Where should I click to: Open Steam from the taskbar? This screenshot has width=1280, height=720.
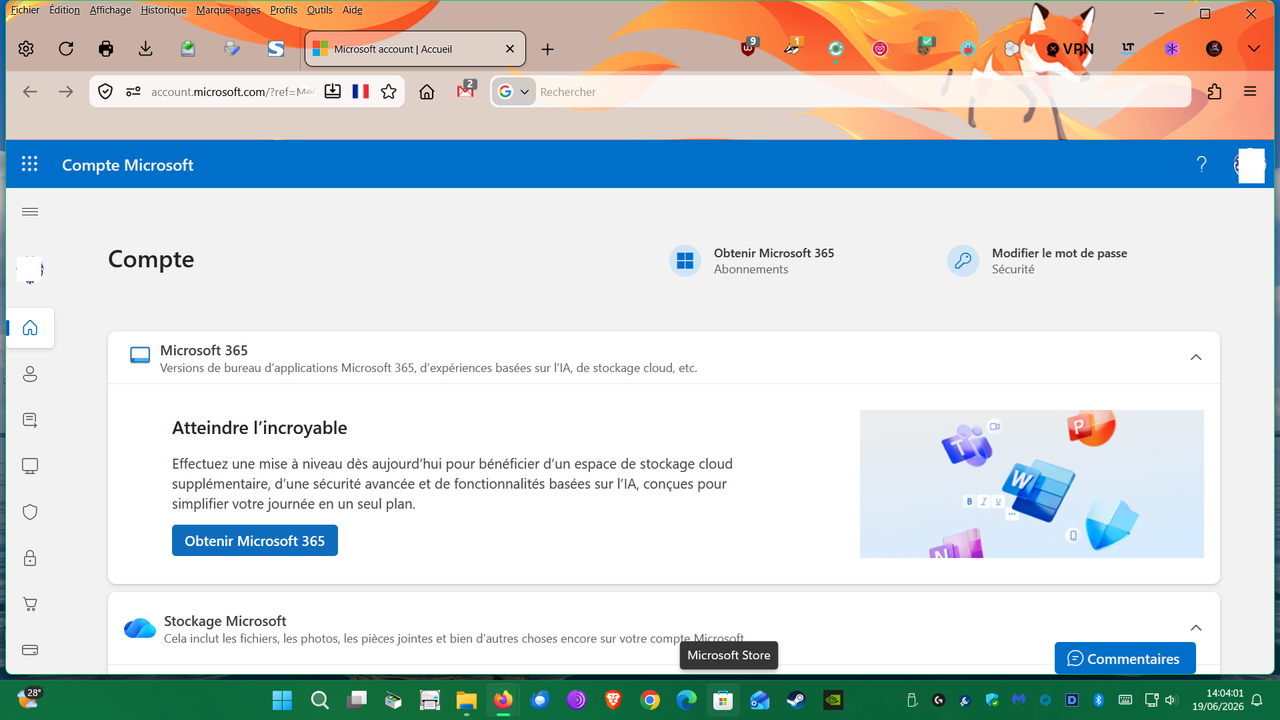pyautogui.click(x=796, y=700)
